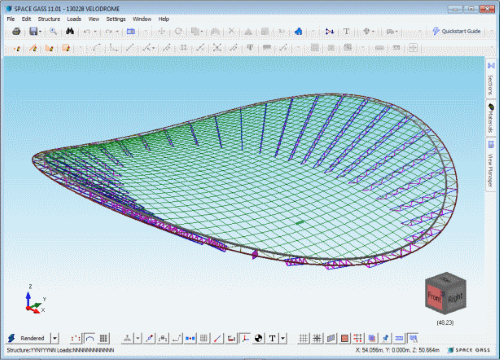Open the Structure menu
The width and height of the screenshot is (500, 360).
point(49,19)
